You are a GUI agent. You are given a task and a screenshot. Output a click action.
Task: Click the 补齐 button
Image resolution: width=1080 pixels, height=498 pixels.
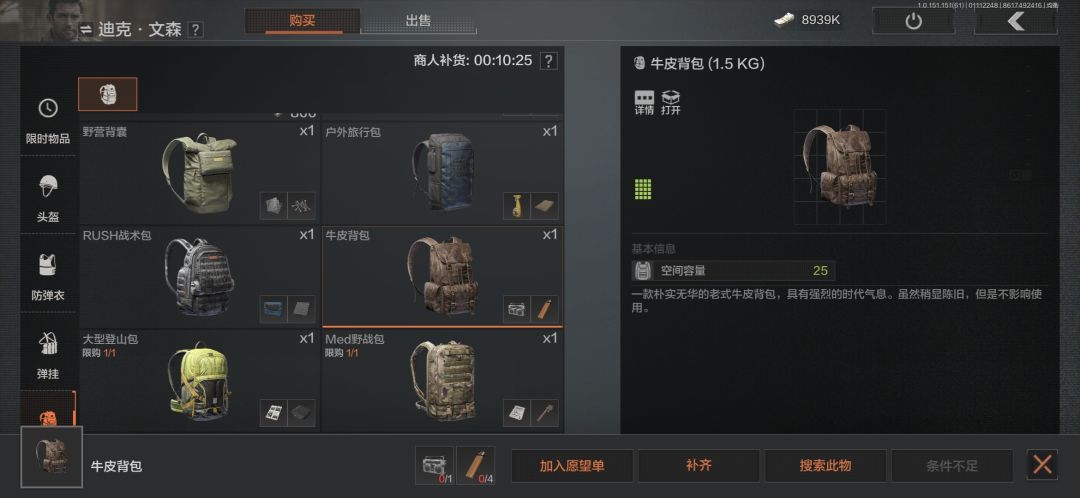point(698,466)
